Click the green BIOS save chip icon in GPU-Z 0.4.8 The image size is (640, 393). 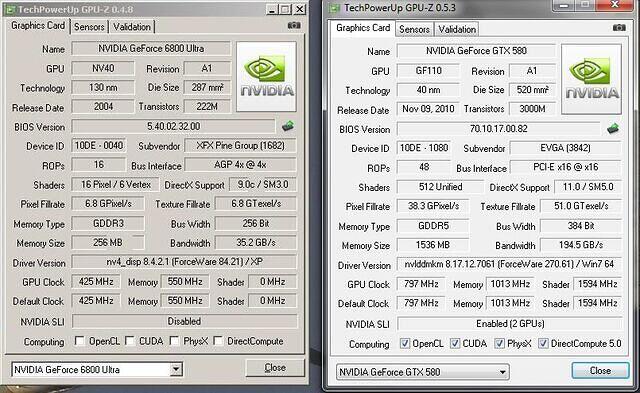(x=288, y=126)
